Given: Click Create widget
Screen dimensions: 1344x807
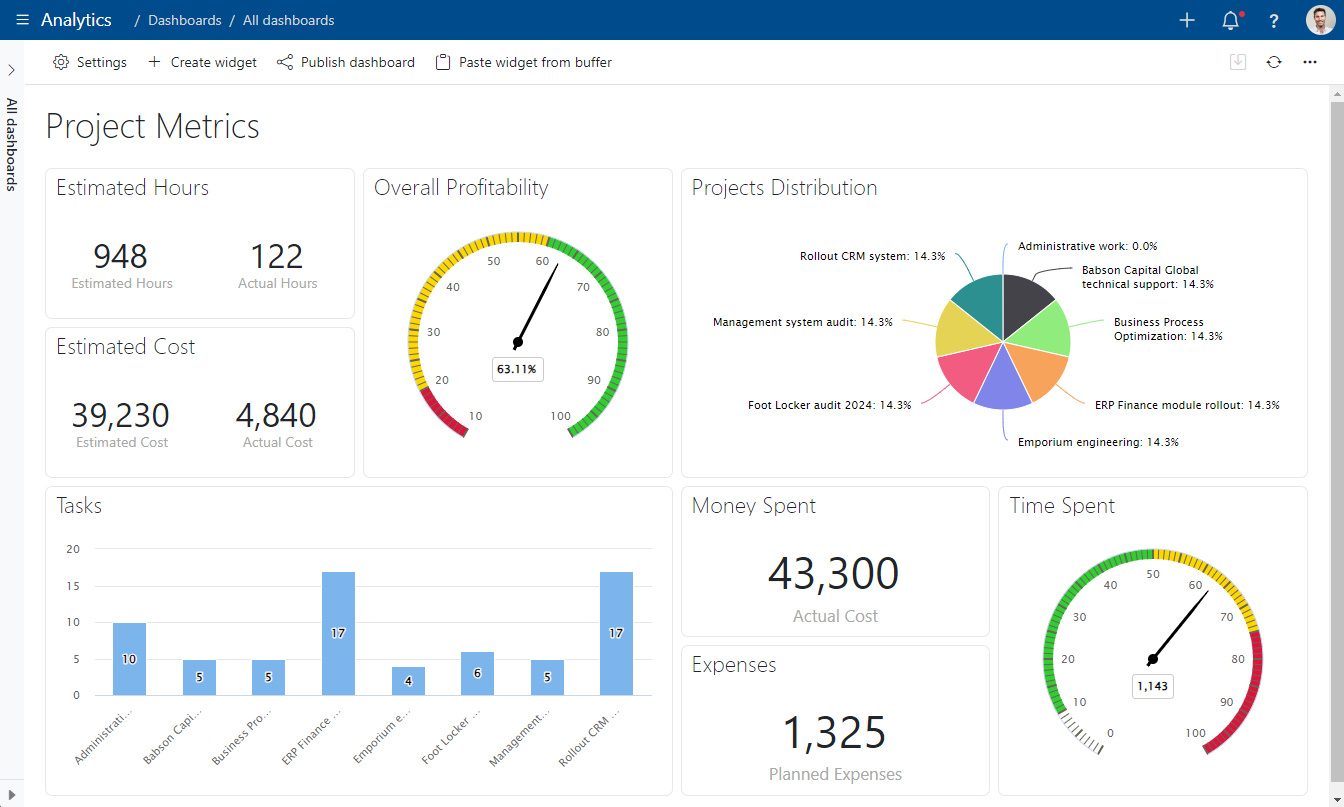Looking at the screenshot, I should click(x=202, y=62).
